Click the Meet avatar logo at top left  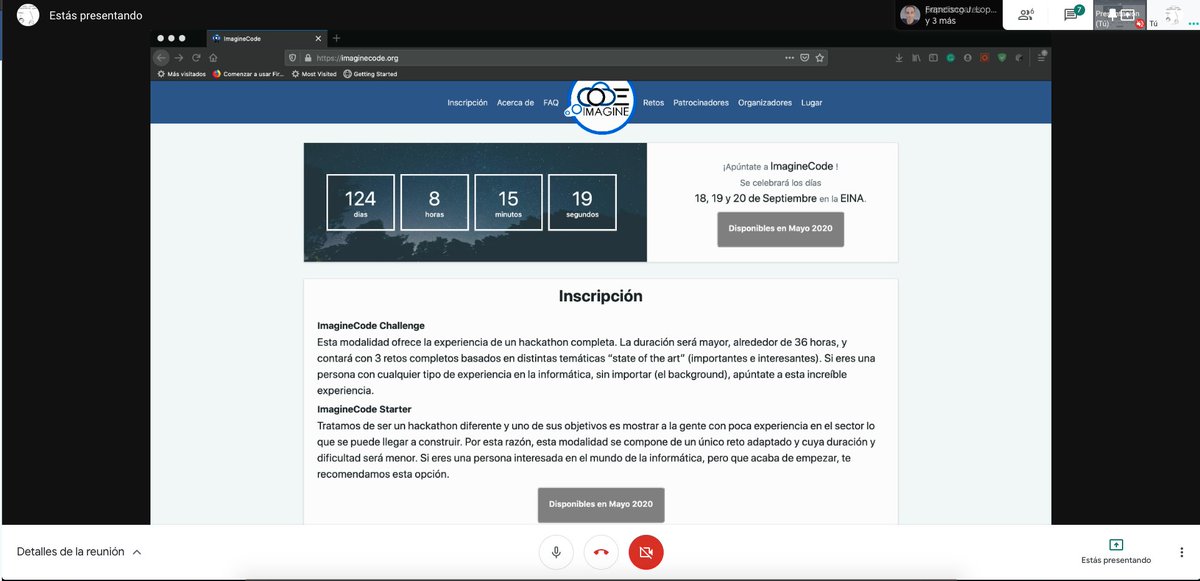tap(29, 15)
